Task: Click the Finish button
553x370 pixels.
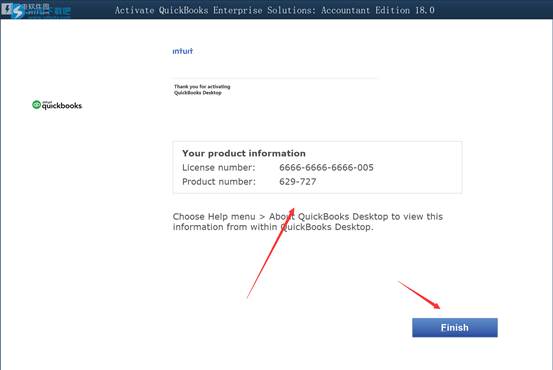Action: [x=455, y=327]
